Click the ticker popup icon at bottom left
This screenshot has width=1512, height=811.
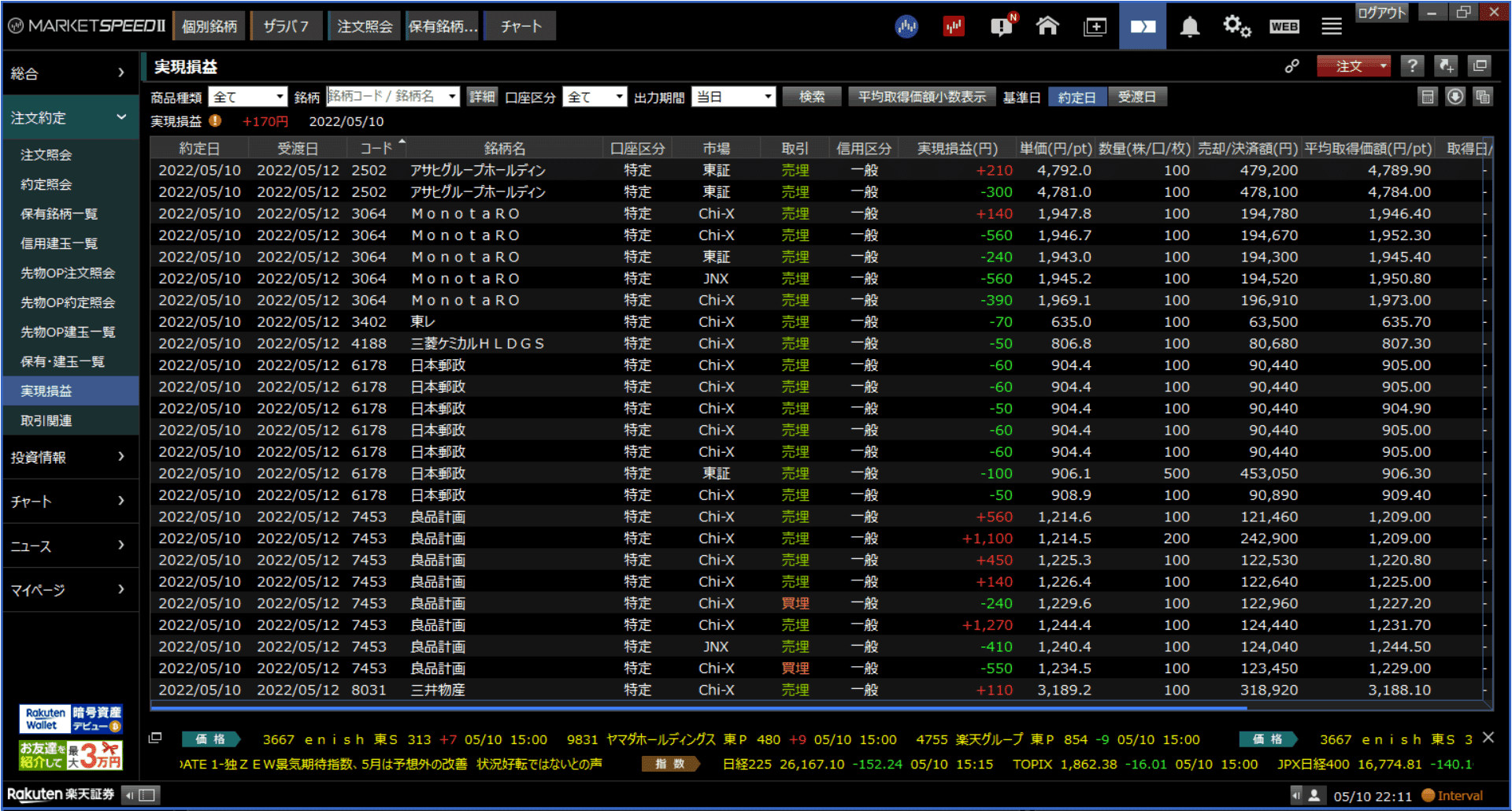click(x=155, y=738)
